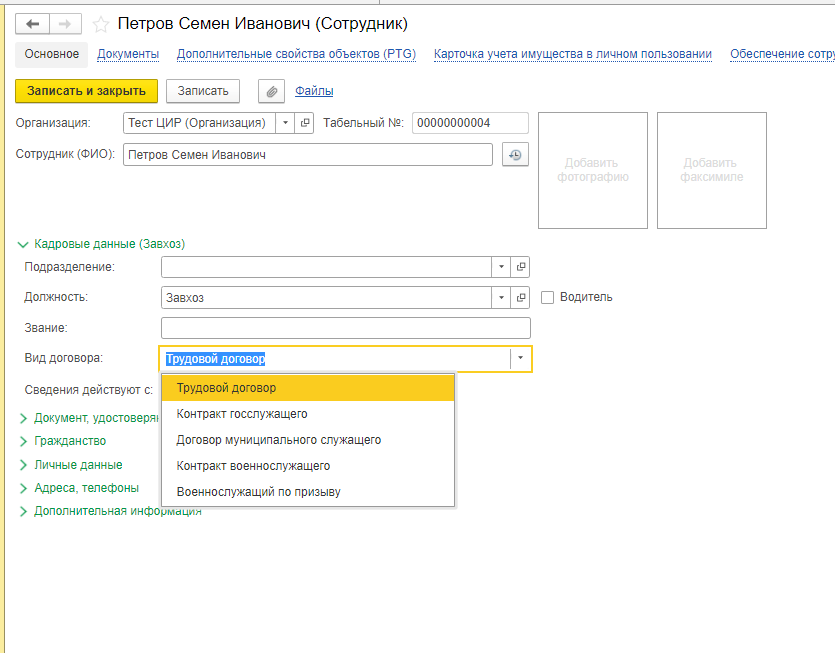Open the Подразделение dropdown arrow

click(x=501, y=267)
